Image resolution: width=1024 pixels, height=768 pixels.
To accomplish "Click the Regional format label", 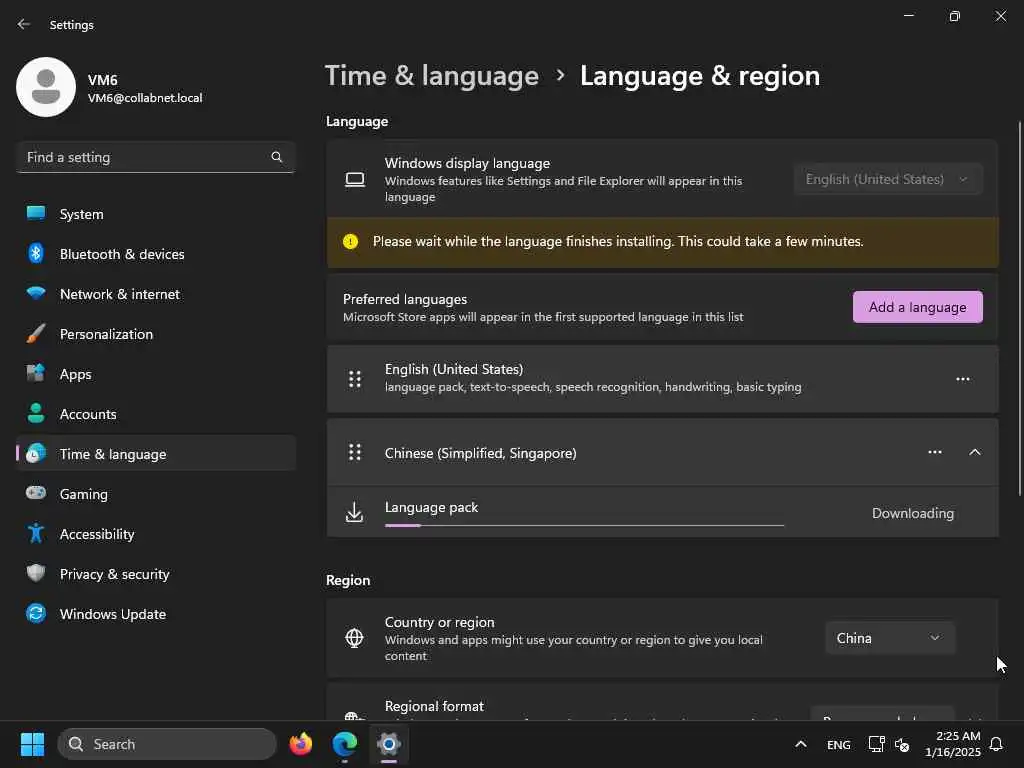I will [x=434, y=706].
